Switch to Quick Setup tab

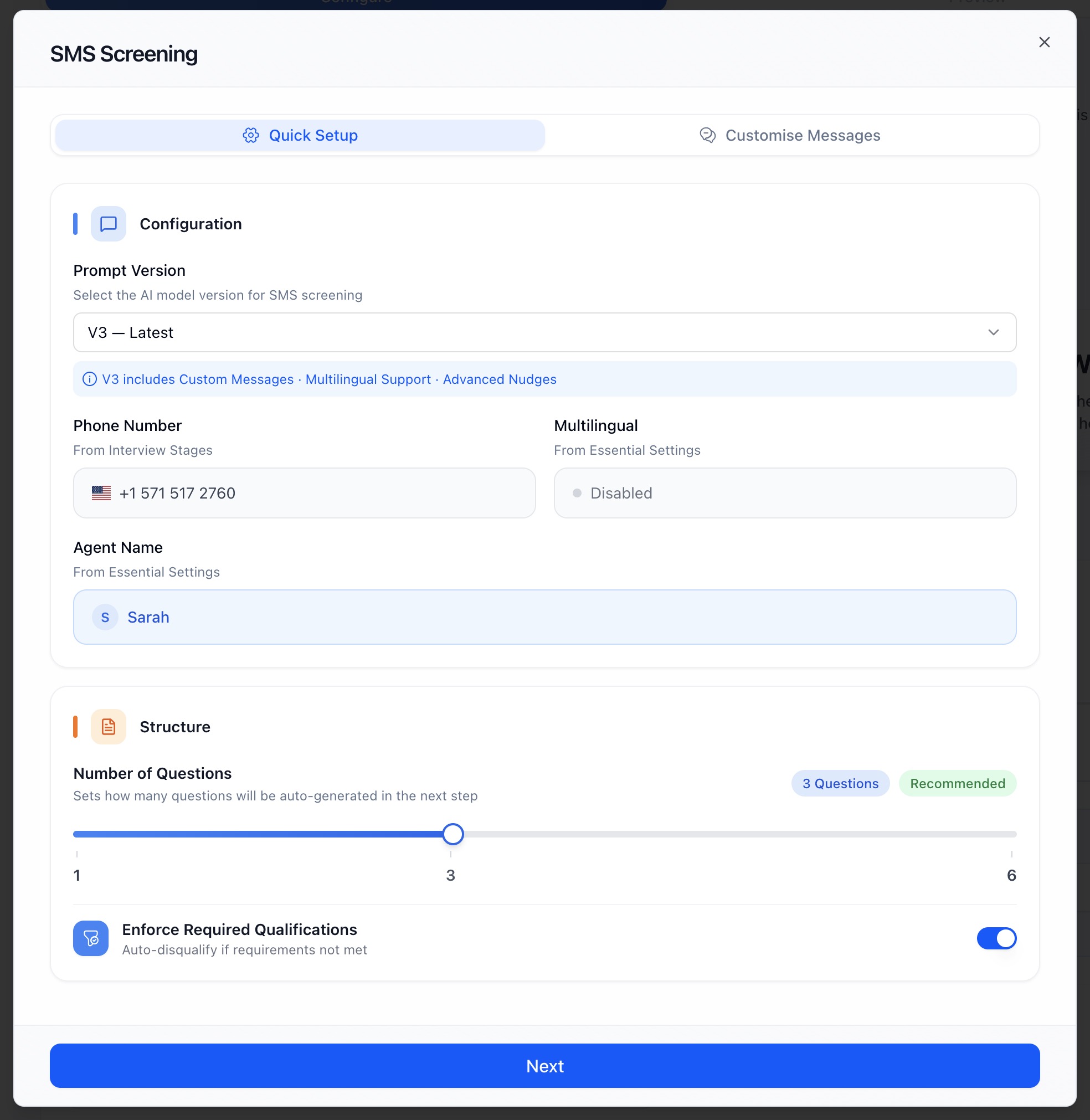300,135
